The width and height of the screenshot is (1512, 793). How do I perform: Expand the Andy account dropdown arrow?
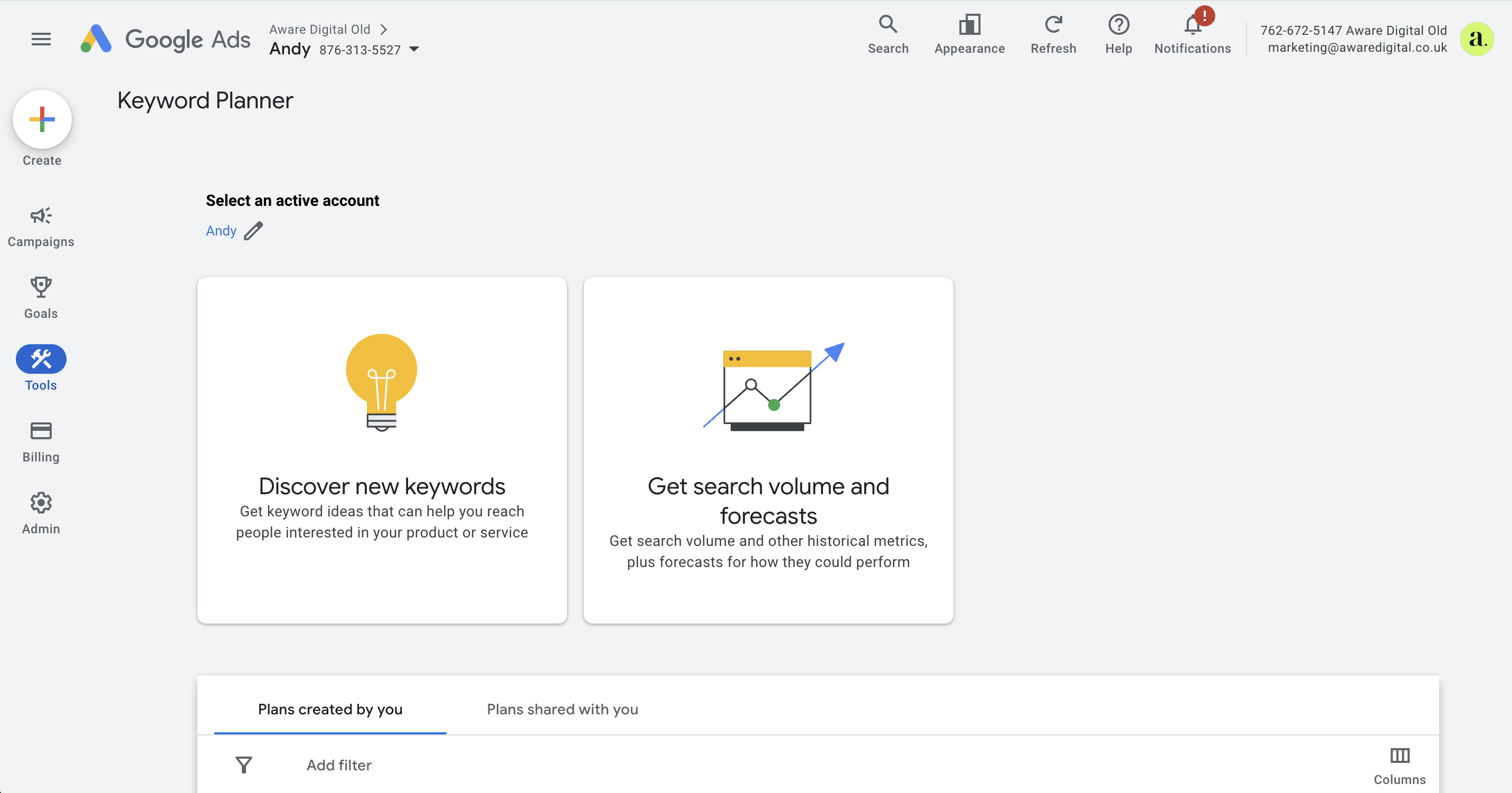(414, 49)
